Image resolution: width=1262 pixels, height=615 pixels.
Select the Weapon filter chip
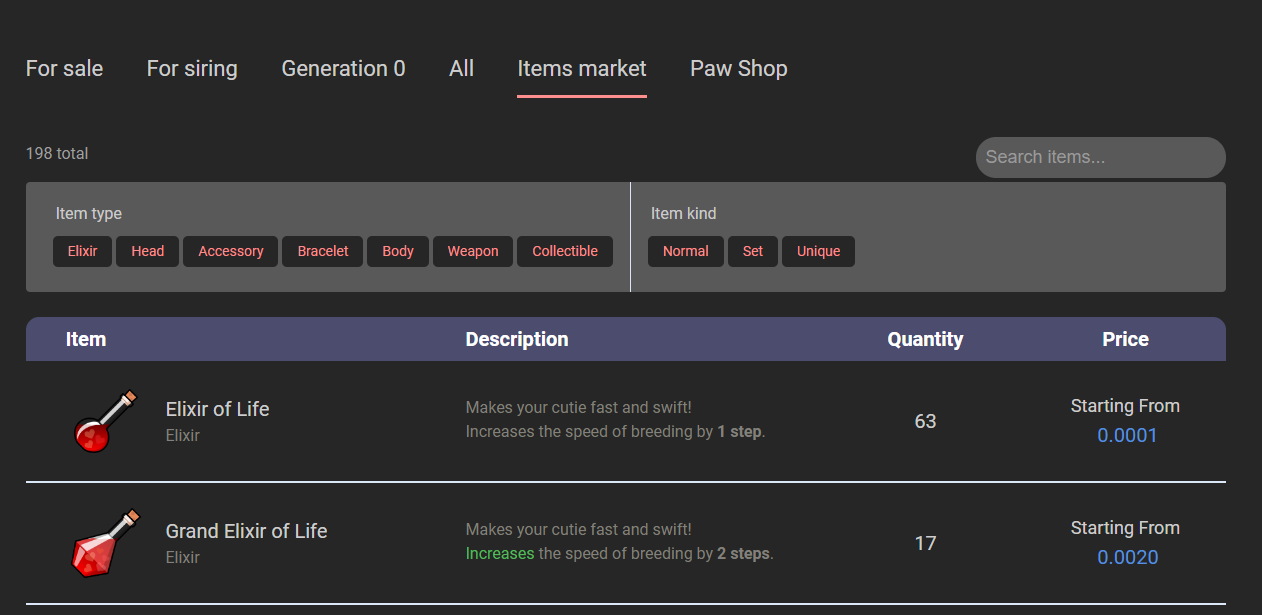(x=472, y=251)
